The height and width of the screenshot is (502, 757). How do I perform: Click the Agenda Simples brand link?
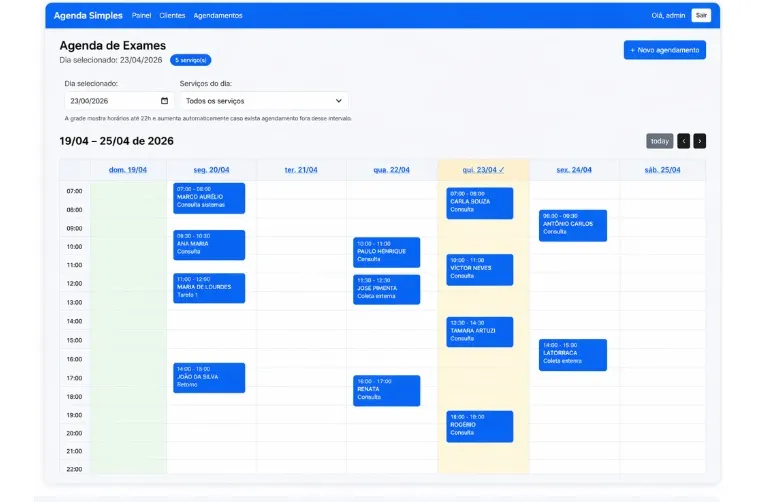pos(88,16)
